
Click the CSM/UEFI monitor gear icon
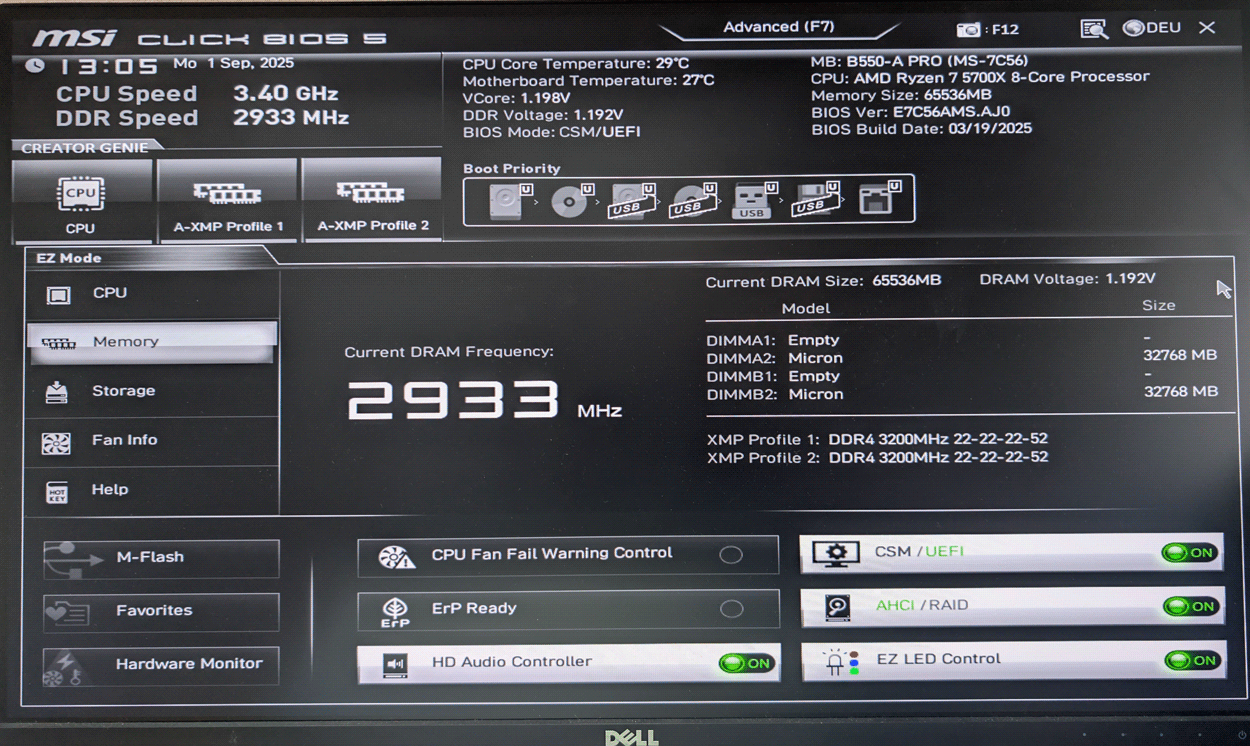(836, 553)
